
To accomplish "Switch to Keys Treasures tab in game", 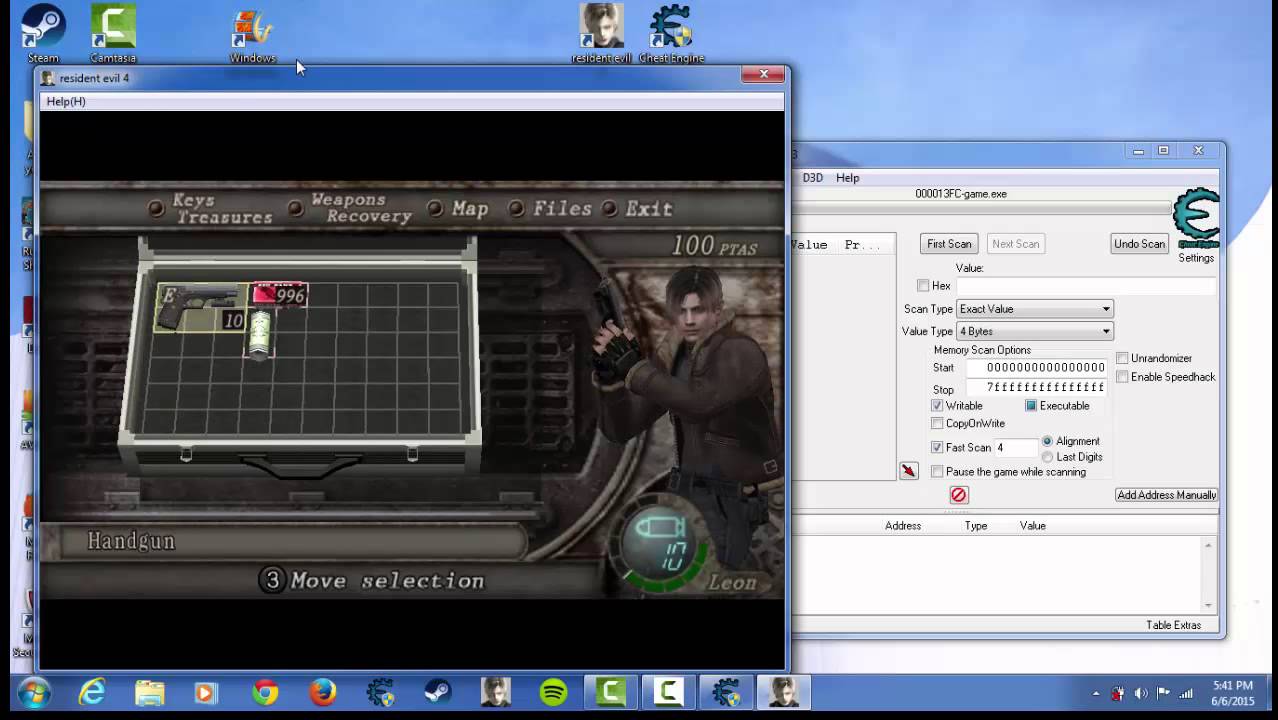I will tap(212, 208).
